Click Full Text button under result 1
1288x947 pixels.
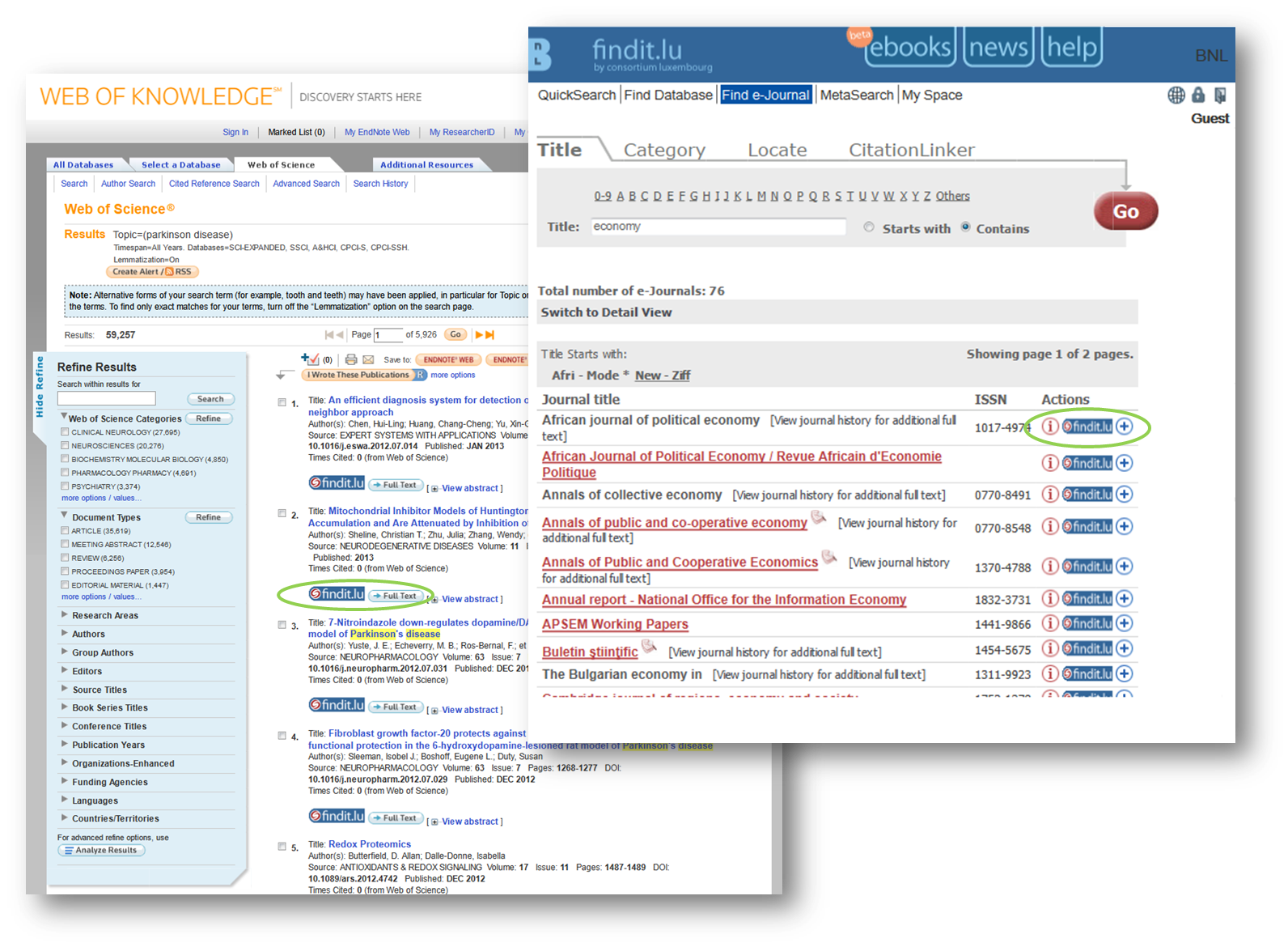[396, 485]
